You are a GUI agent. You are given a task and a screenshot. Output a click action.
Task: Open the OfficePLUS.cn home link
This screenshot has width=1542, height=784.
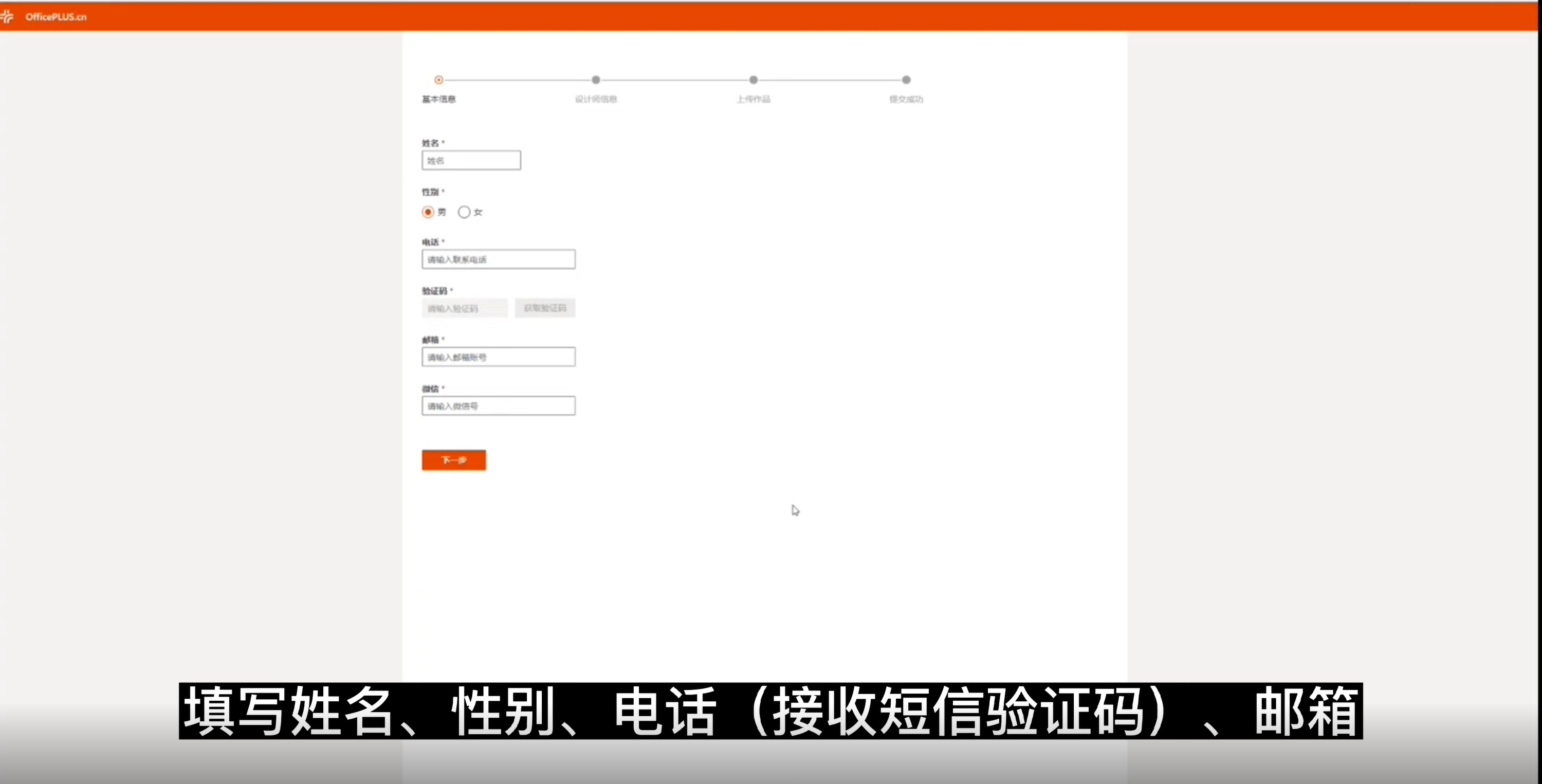[x=56, y=17]
